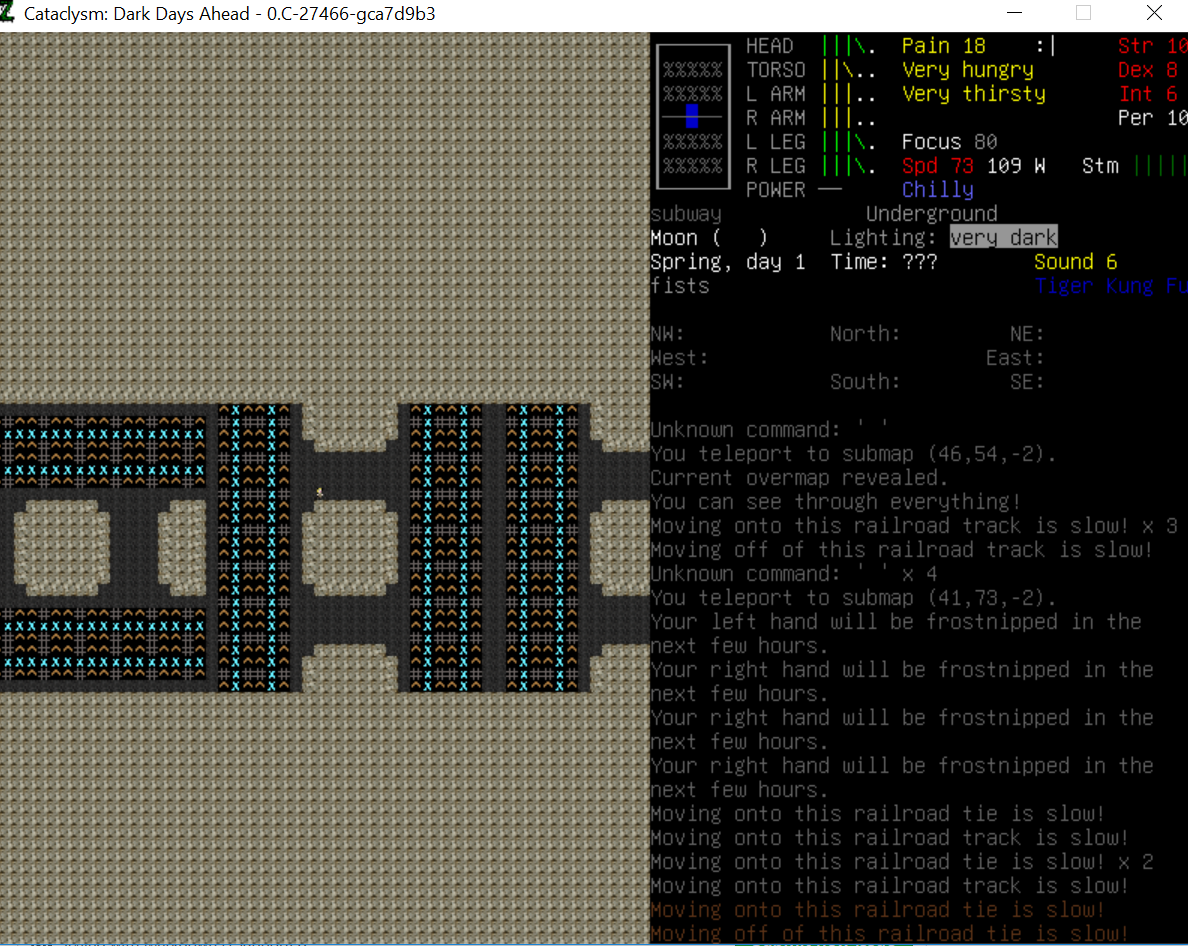Click the 'Chilly' temperature status

coord(937,189)
